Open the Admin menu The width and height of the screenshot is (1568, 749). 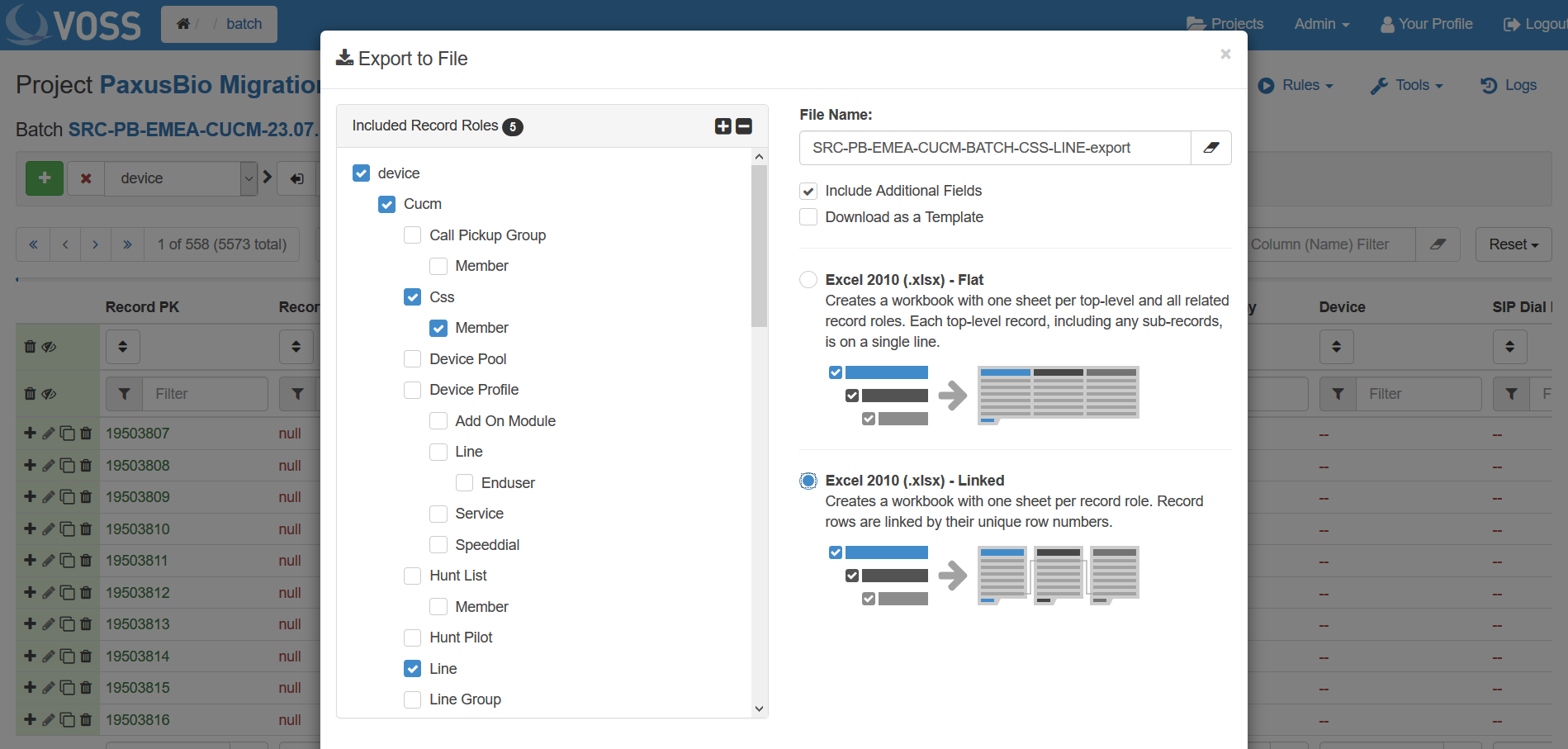(1321, 24)
